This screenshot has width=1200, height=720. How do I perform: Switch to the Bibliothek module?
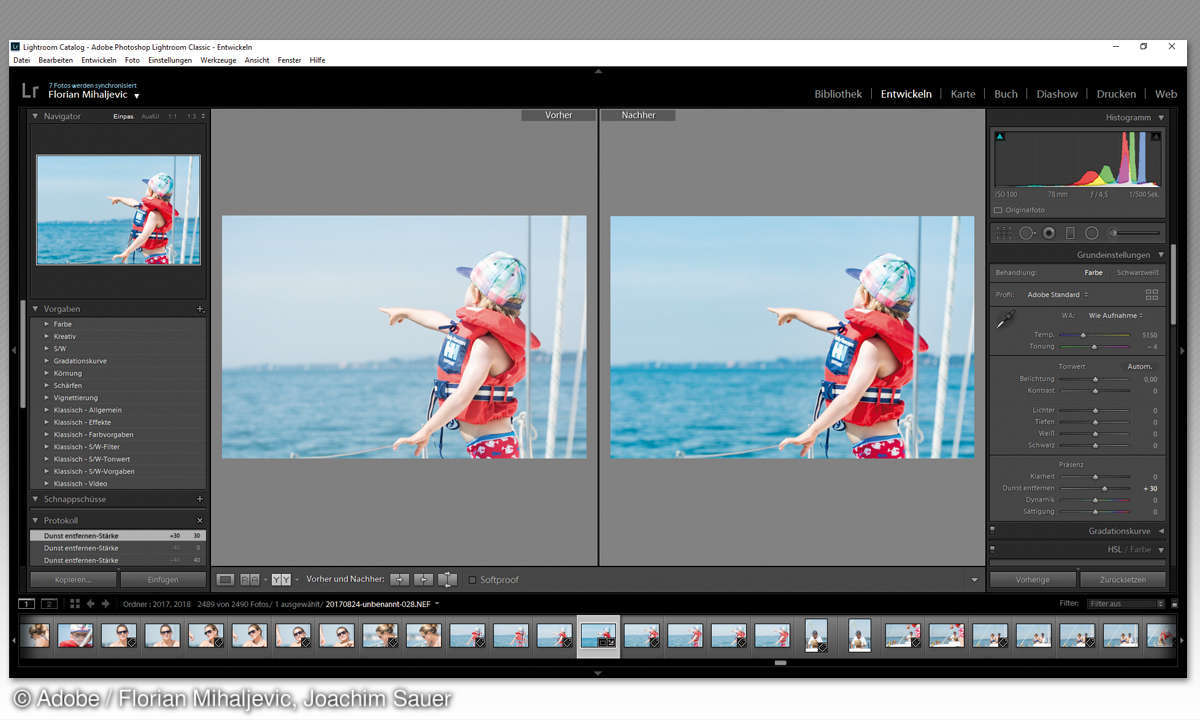pyautogui.click(x=838, y=94)
